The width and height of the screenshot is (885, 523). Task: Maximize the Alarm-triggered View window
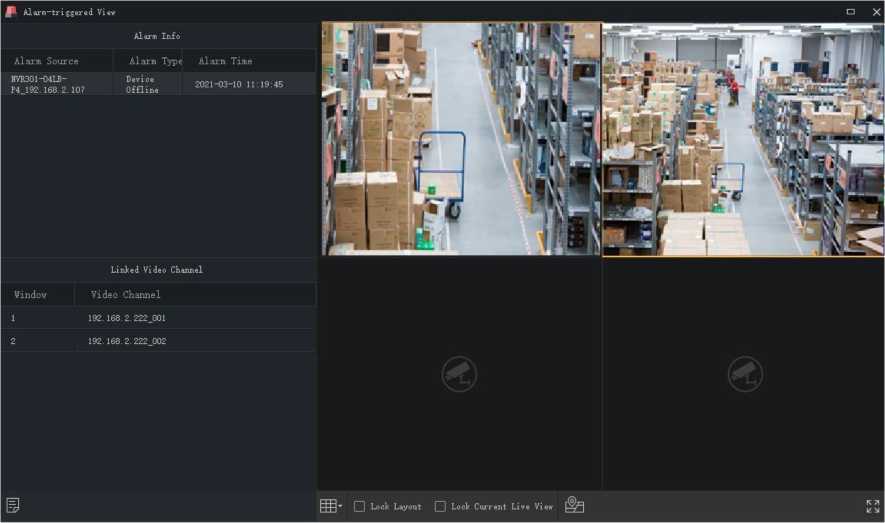(x=850, y=12)
